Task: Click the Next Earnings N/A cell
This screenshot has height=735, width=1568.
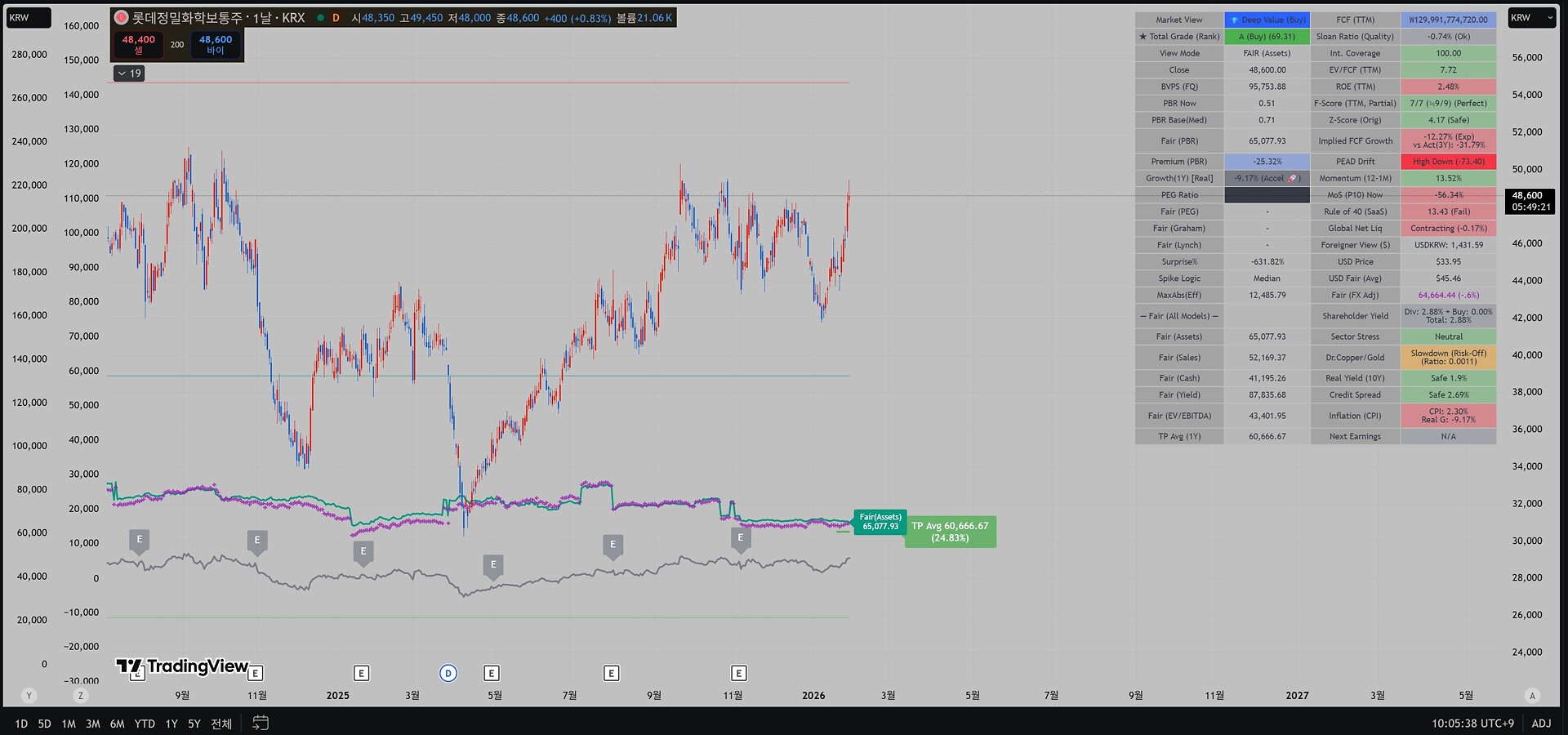Action: click(x=1449, y=437)
